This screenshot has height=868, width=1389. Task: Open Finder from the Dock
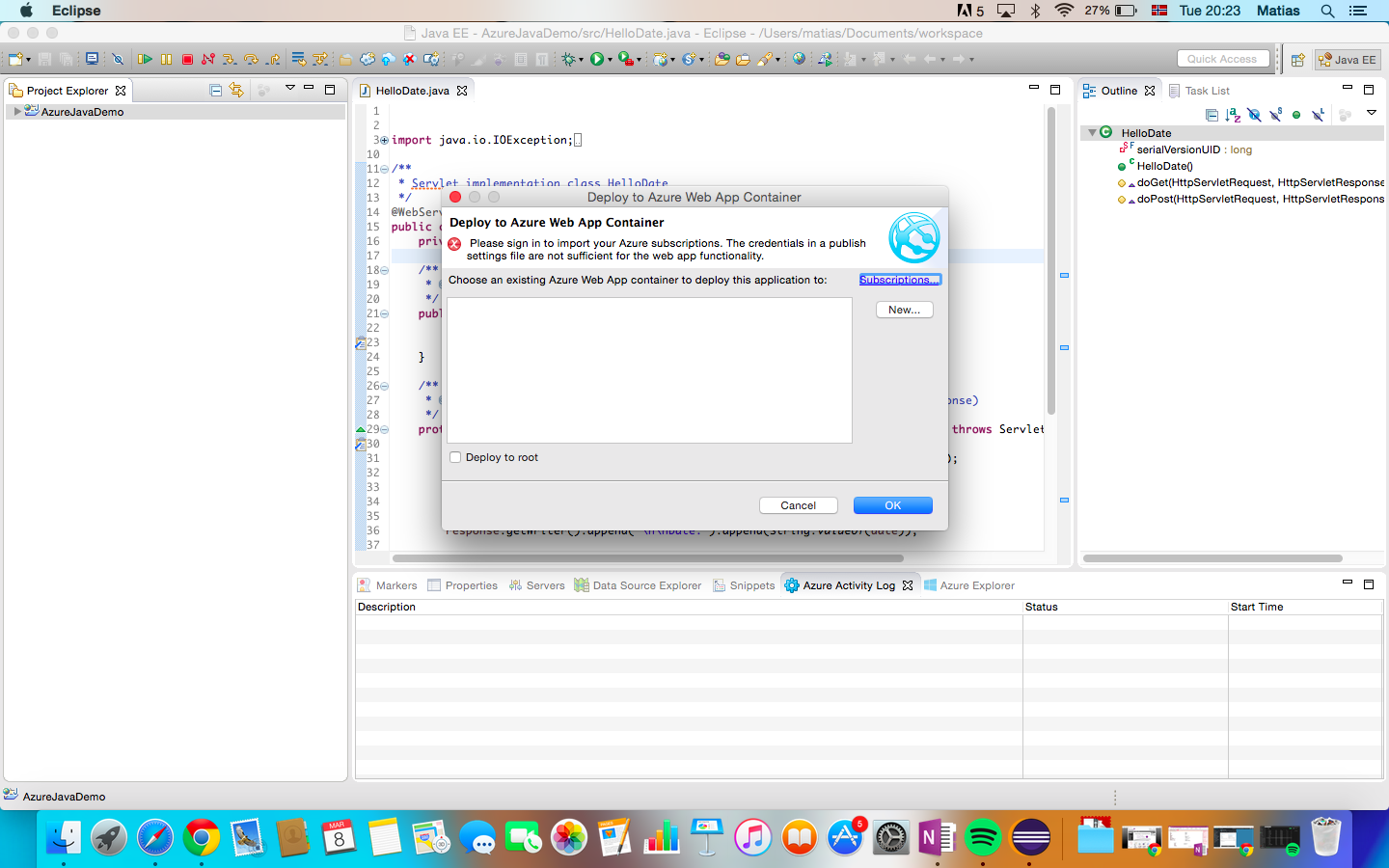point(63,837)
